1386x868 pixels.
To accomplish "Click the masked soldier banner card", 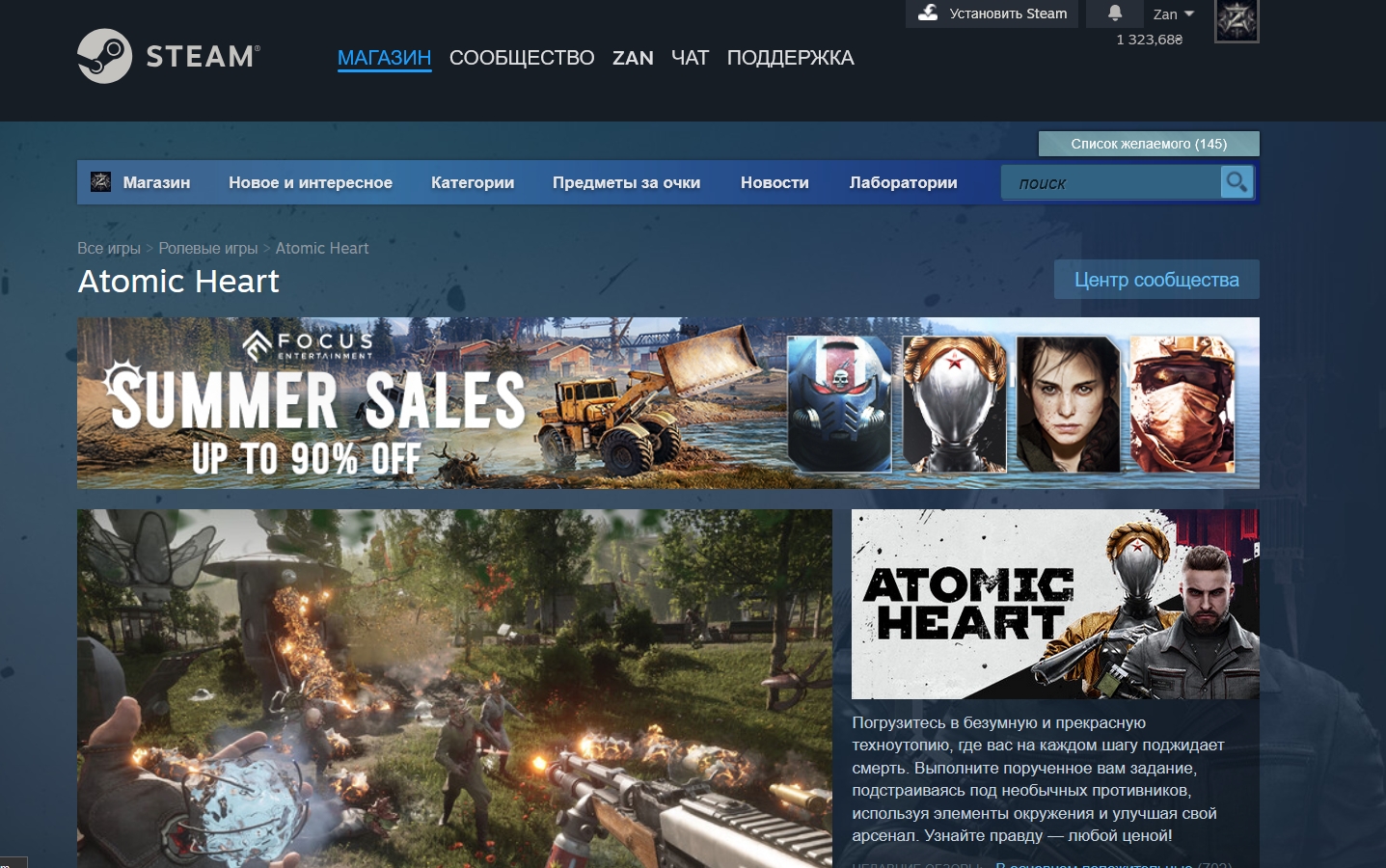I will coord(1182,403).
